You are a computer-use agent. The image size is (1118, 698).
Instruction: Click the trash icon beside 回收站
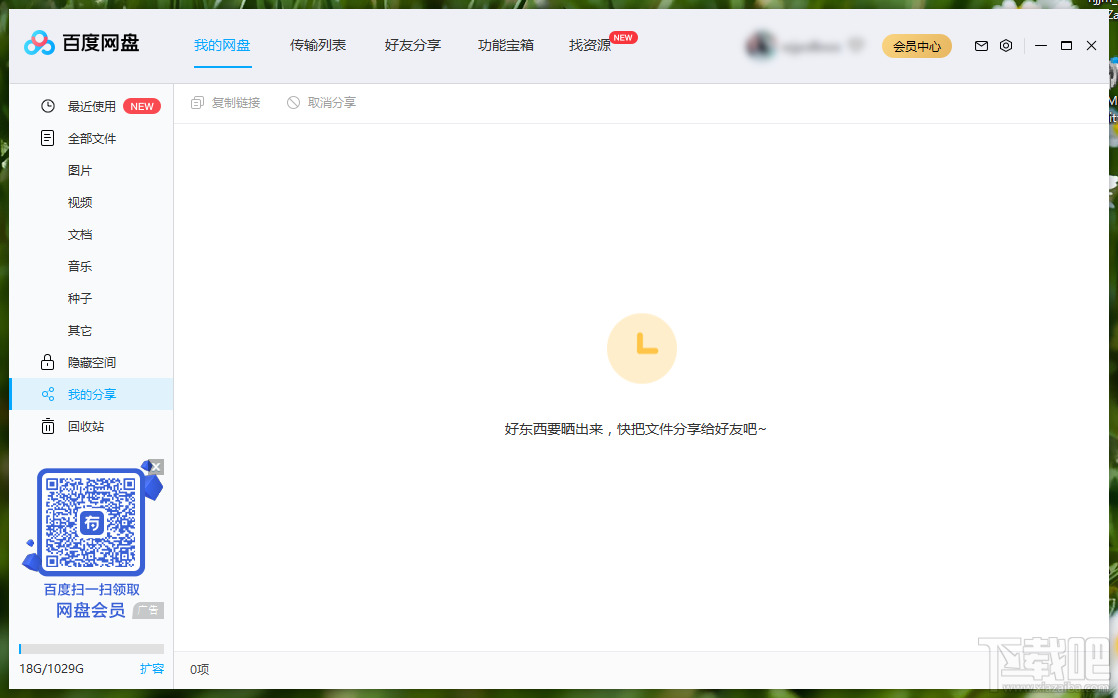[x=48, y=426]
